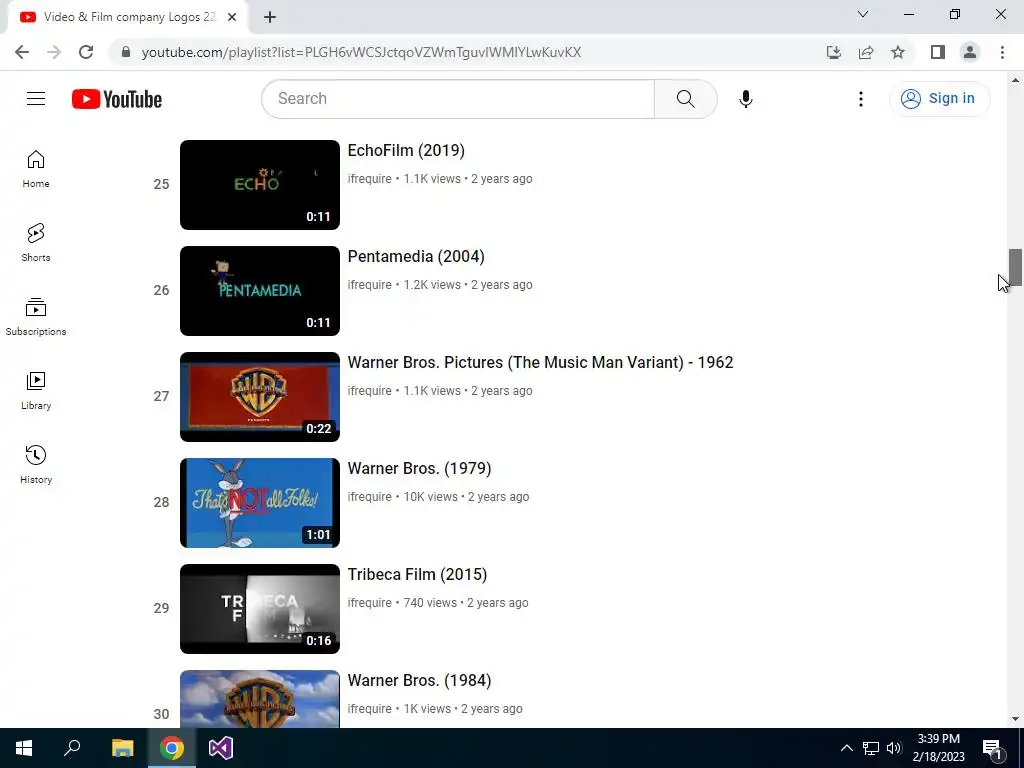Image resolution: width=1024 pixels, height=768 pixels.
Task: Open network status in the tray
Action: [871, 748]
